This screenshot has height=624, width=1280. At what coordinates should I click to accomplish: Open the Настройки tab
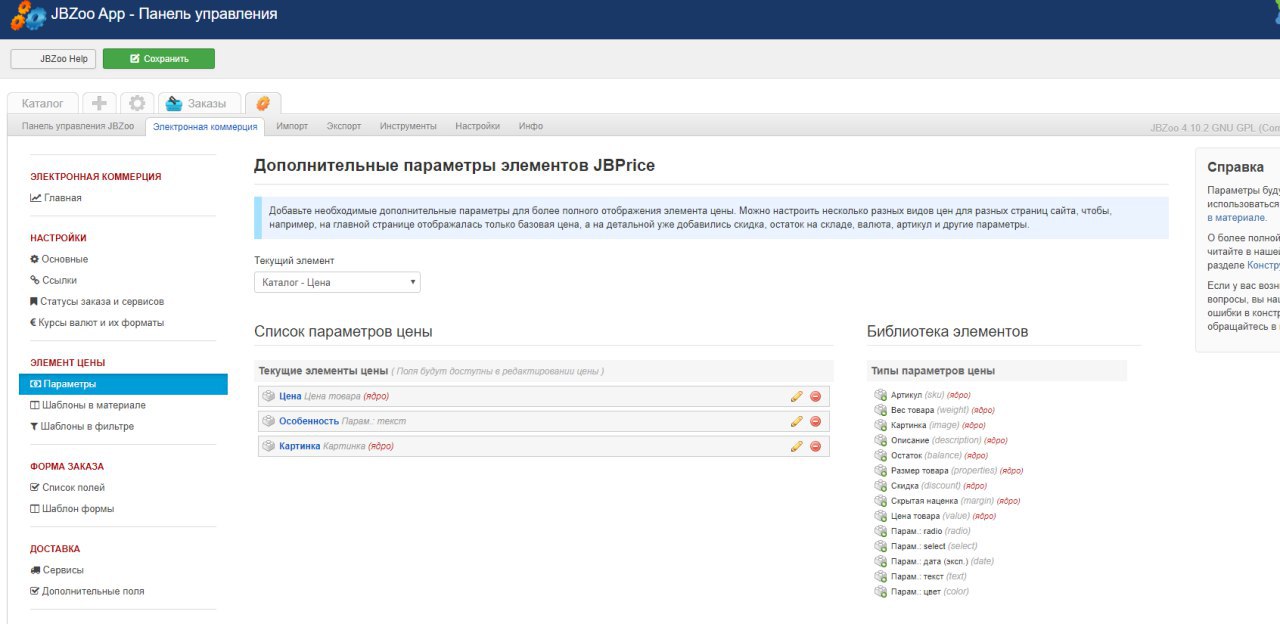[477, 126]
